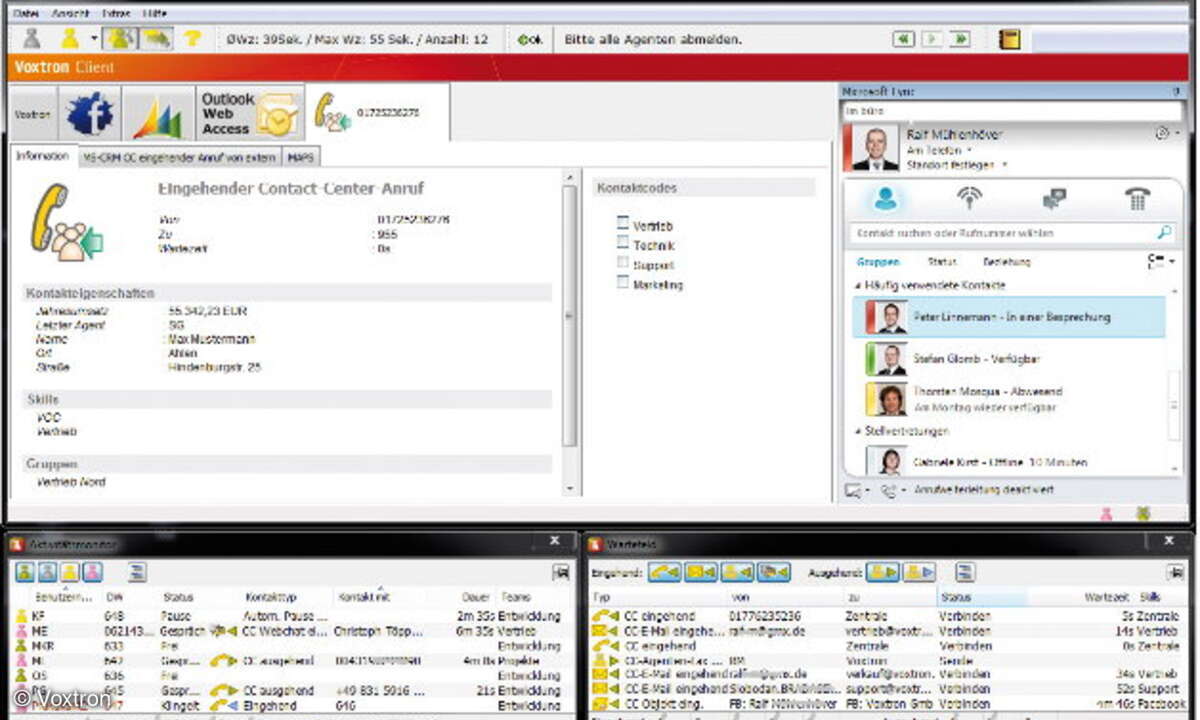Toggle incoming e-mail filter in Warteschlange

click(x=701, y=572)
